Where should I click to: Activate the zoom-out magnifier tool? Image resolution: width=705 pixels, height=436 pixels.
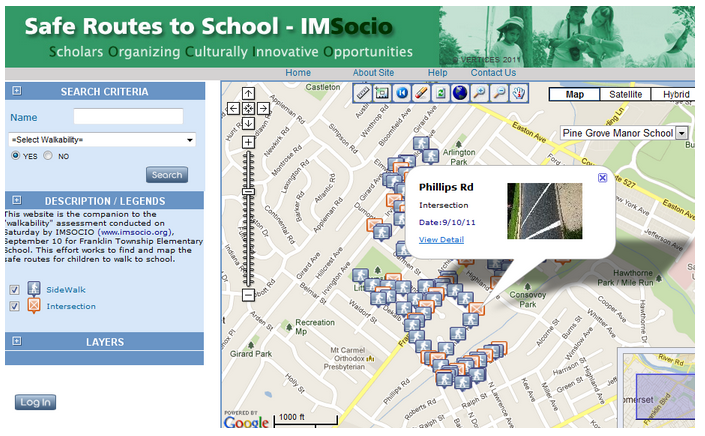pyautogui.click(x=499, y=93)
